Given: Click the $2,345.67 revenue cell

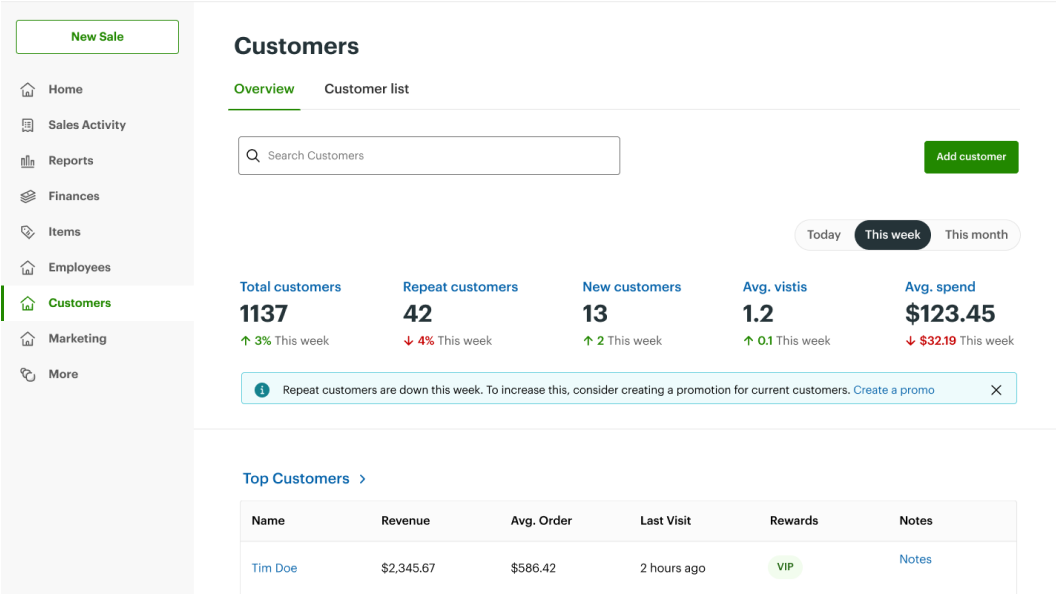Looking at the screenshot, I should click(408, 568).
